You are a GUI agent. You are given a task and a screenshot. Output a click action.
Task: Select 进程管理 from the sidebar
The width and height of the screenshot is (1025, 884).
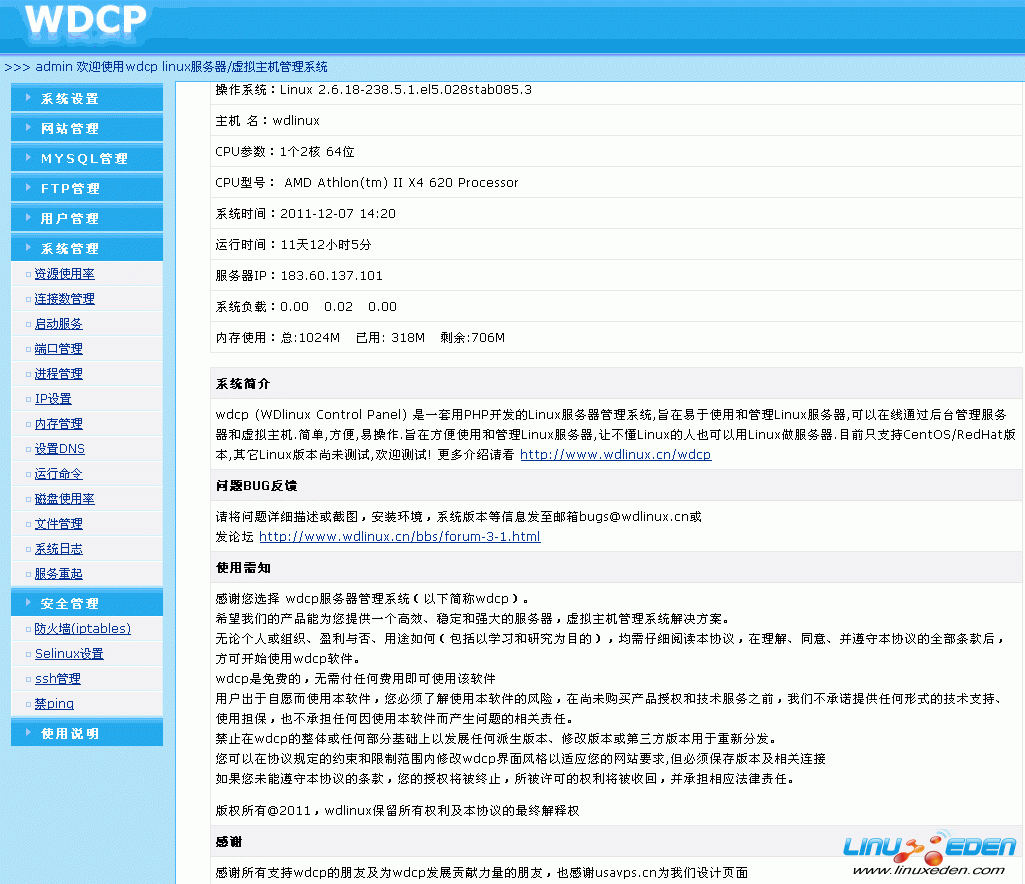point(58,373)
